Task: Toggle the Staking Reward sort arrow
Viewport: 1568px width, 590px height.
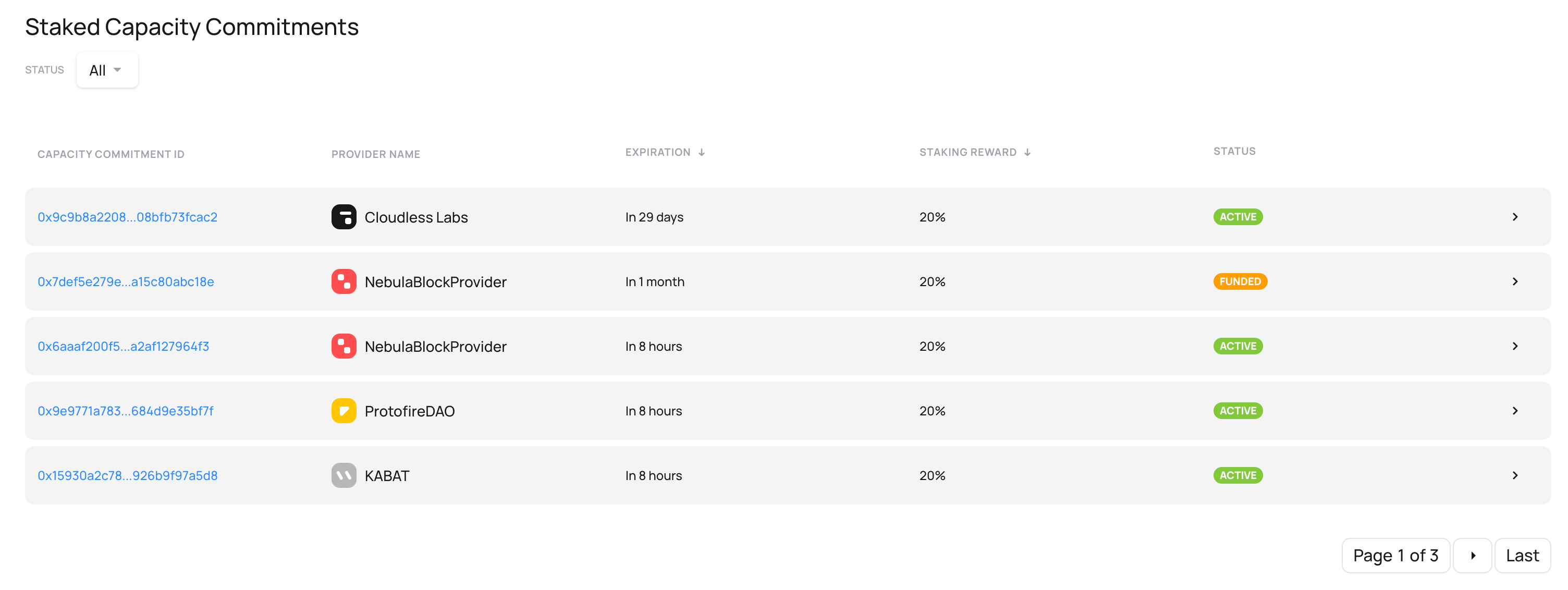Action: point(1027,152)
